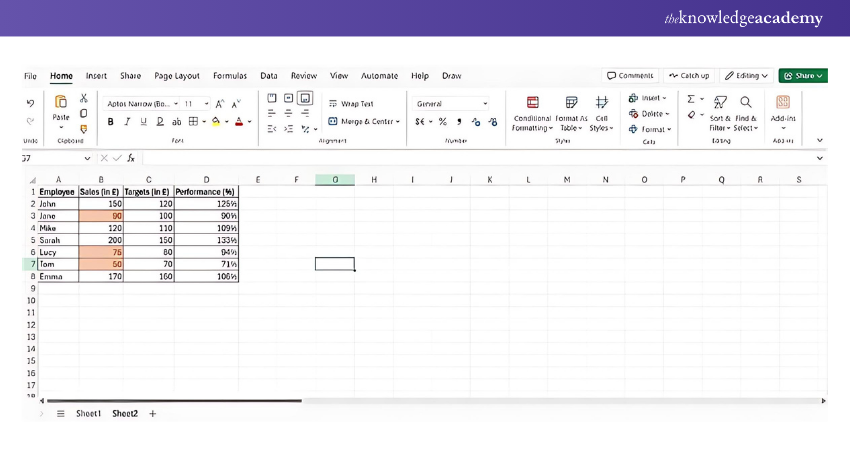Image resolution: width=850 pixels, height=450 pixels.
Task: Click the Cut scissors icon
Action: point(84,99)
